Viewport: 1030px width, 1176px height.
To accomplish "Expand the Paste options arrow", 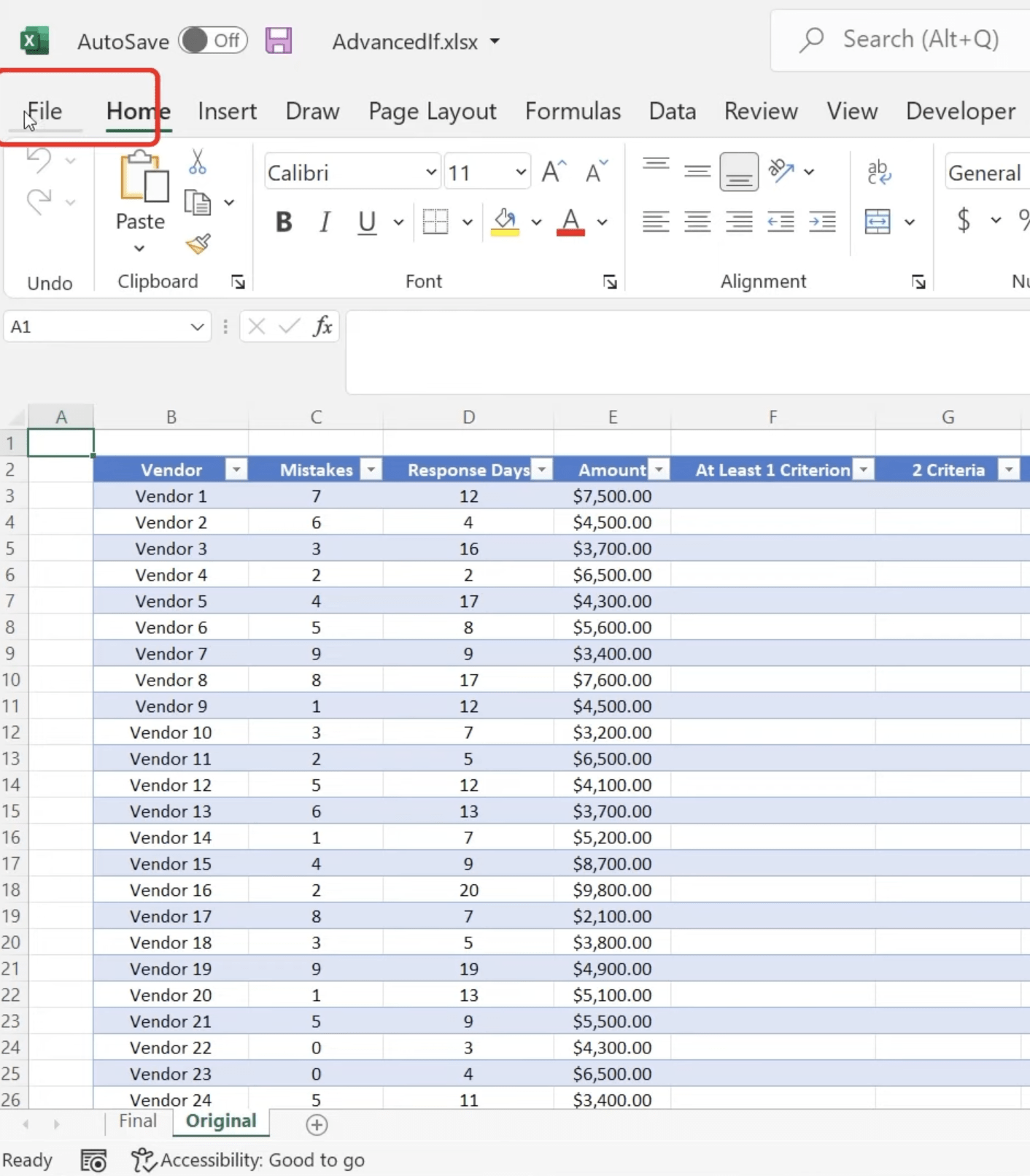I will point(139,248).
